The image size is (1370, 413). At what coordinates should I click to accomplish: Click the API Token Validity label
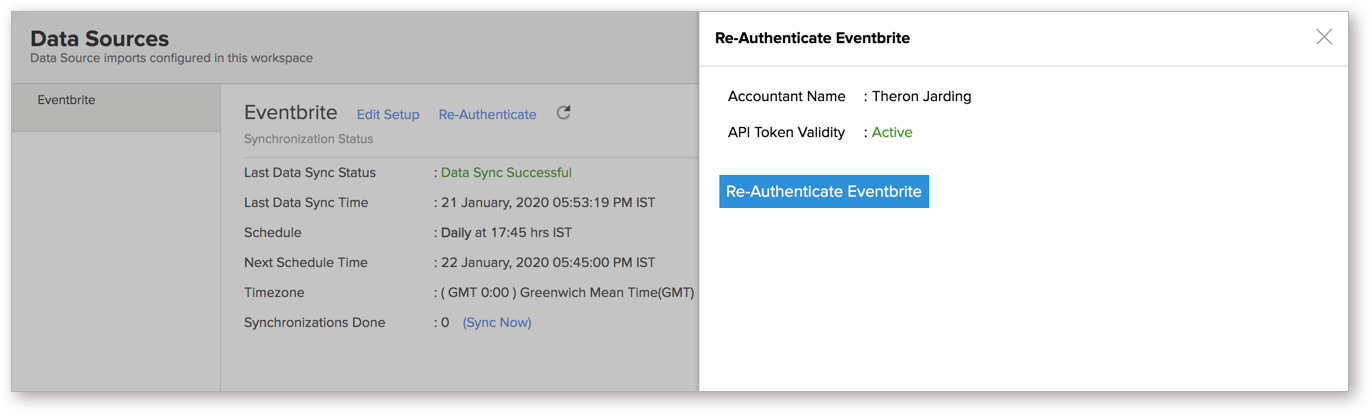786,132
